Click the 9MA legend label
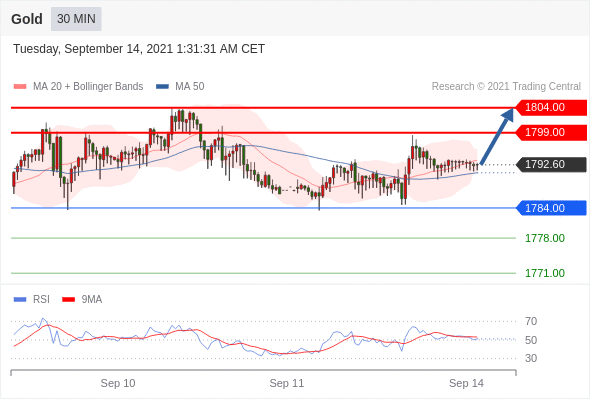Viewport: 590px width, 400px height. pos(92,300)
